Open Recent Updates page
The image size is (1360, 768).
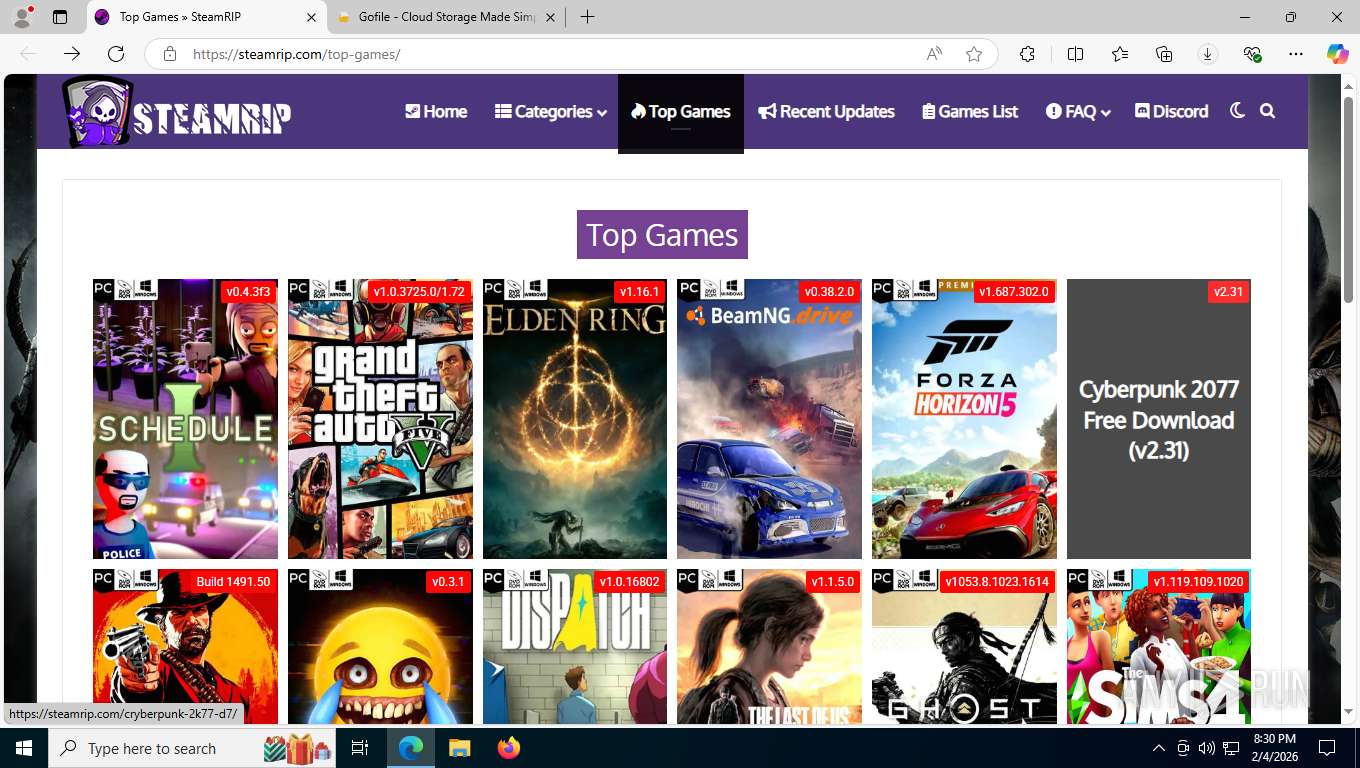coord(826,111)
